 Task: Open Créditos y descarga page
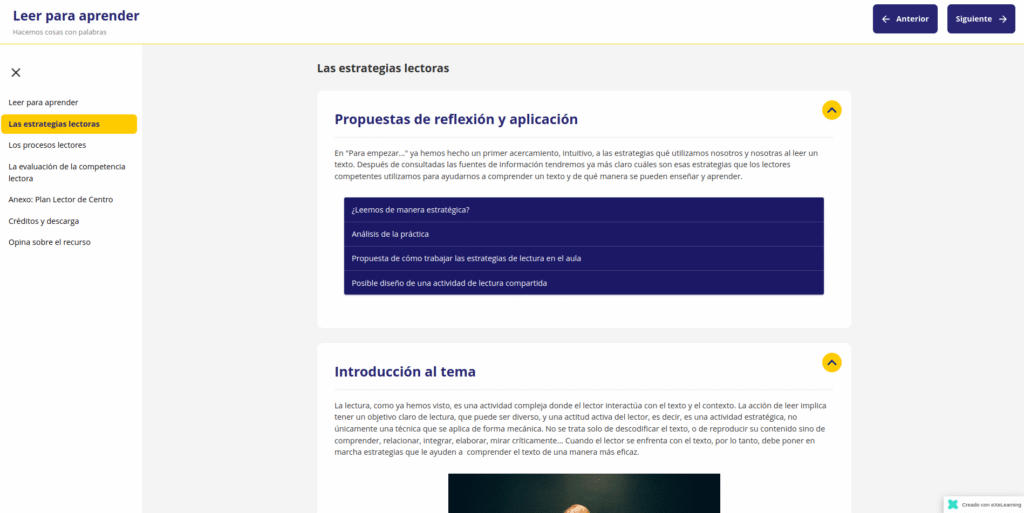tap(43, 221)
